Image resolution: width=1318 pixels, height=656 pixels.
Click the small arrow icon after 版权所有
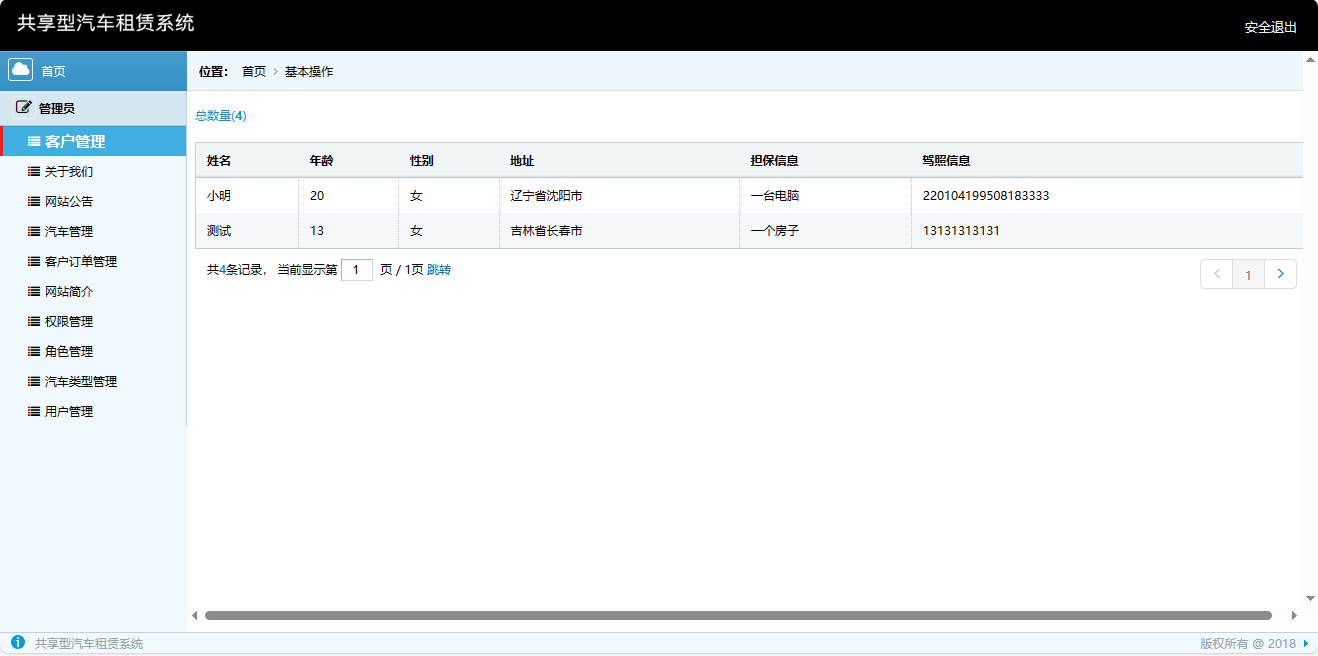[x=1305, y=643]
